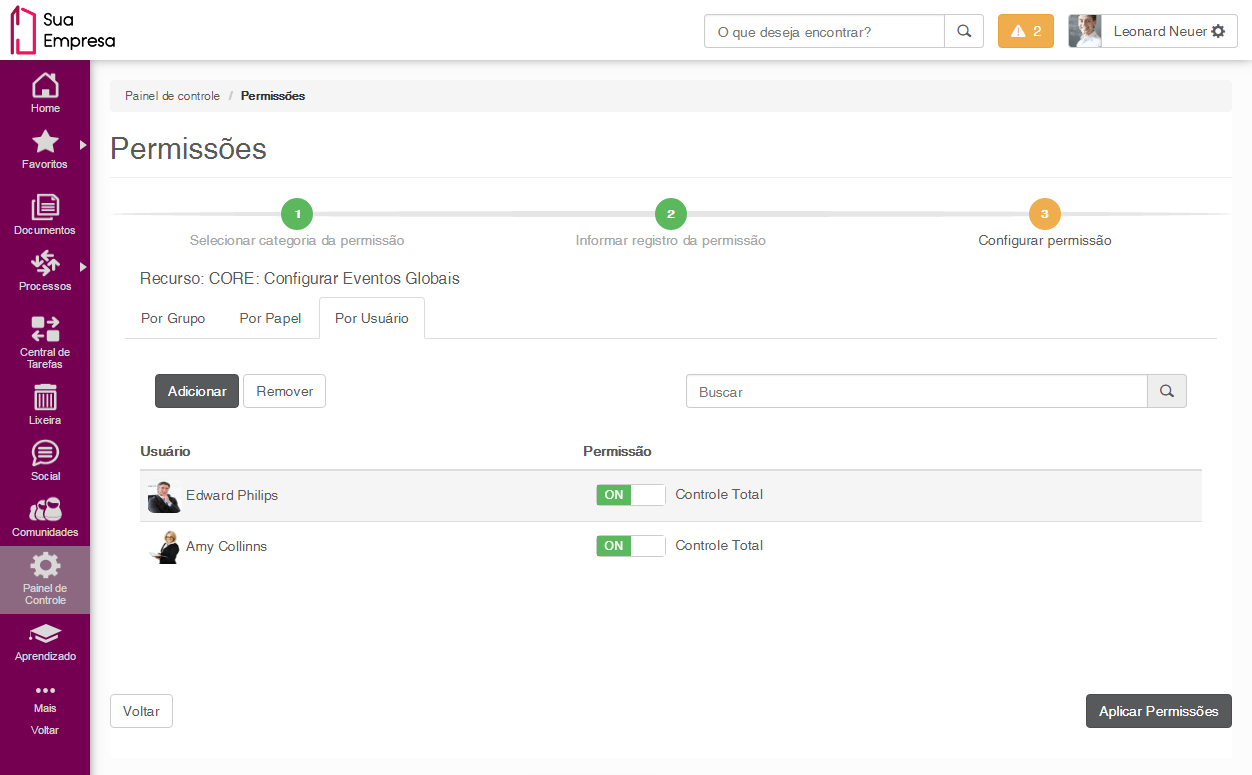1252x775 pixels.
Task: Open the Comunidades icon
Action: 45,510
